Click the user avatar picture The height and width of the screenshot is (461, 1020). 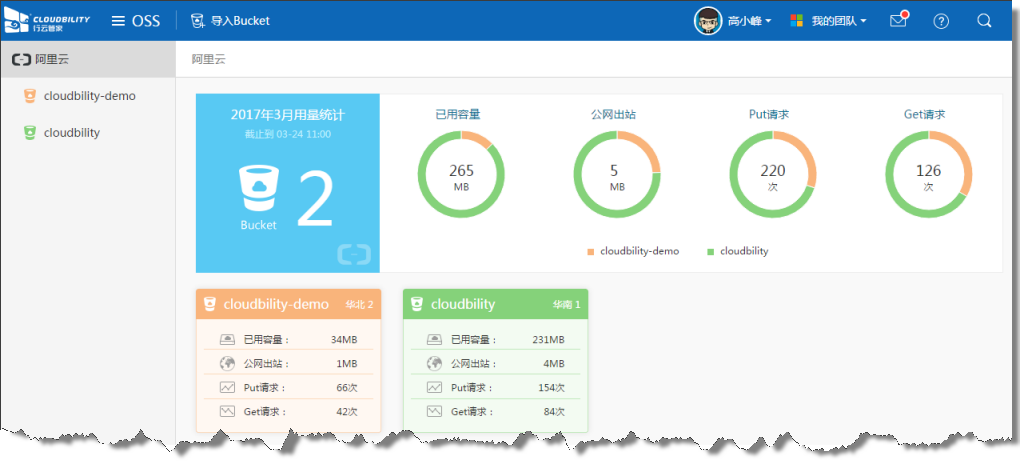(x=708, y=21)
